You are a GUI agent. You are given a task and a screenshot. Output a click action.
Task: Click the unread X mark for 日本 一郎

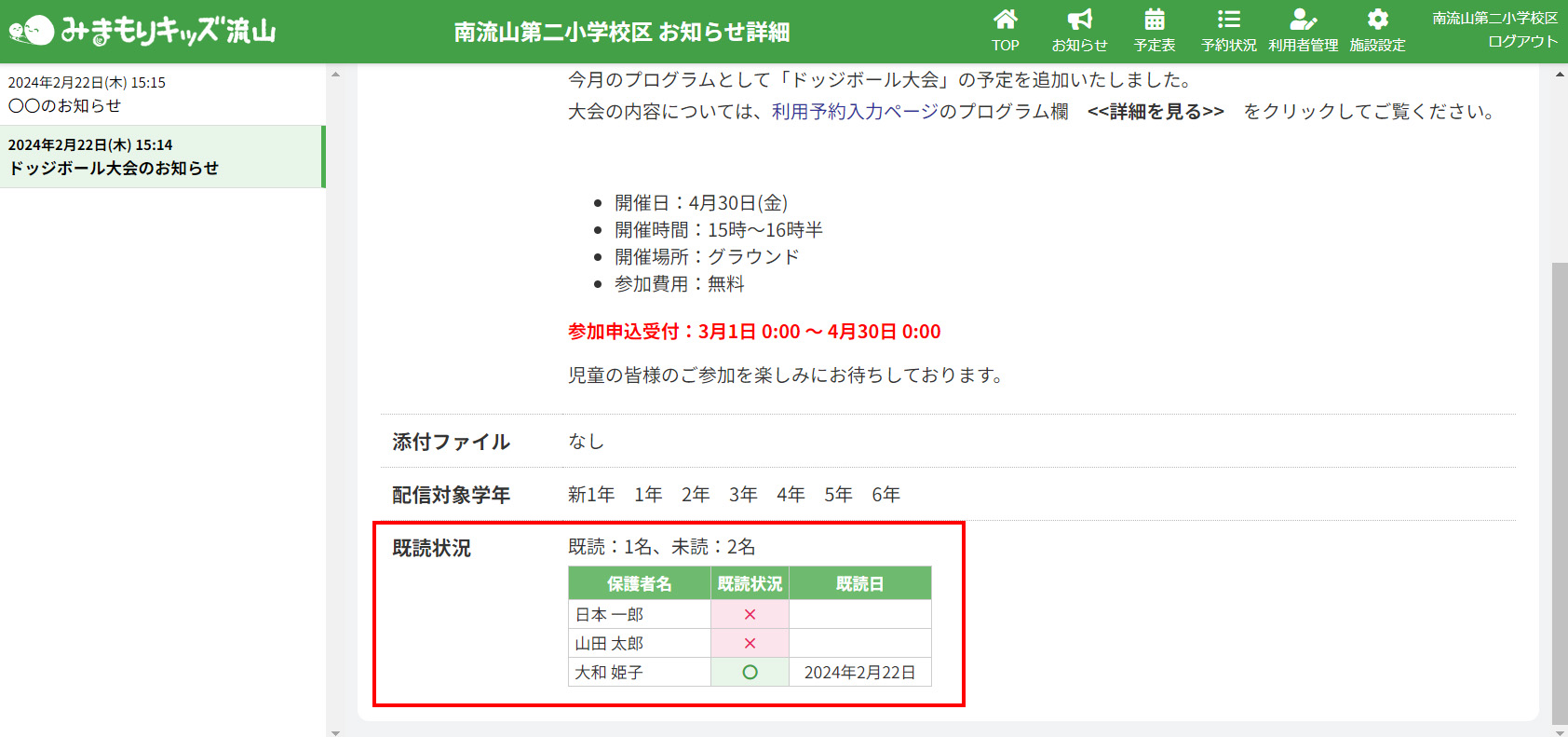pyautogui.click(x=750, y=614)
